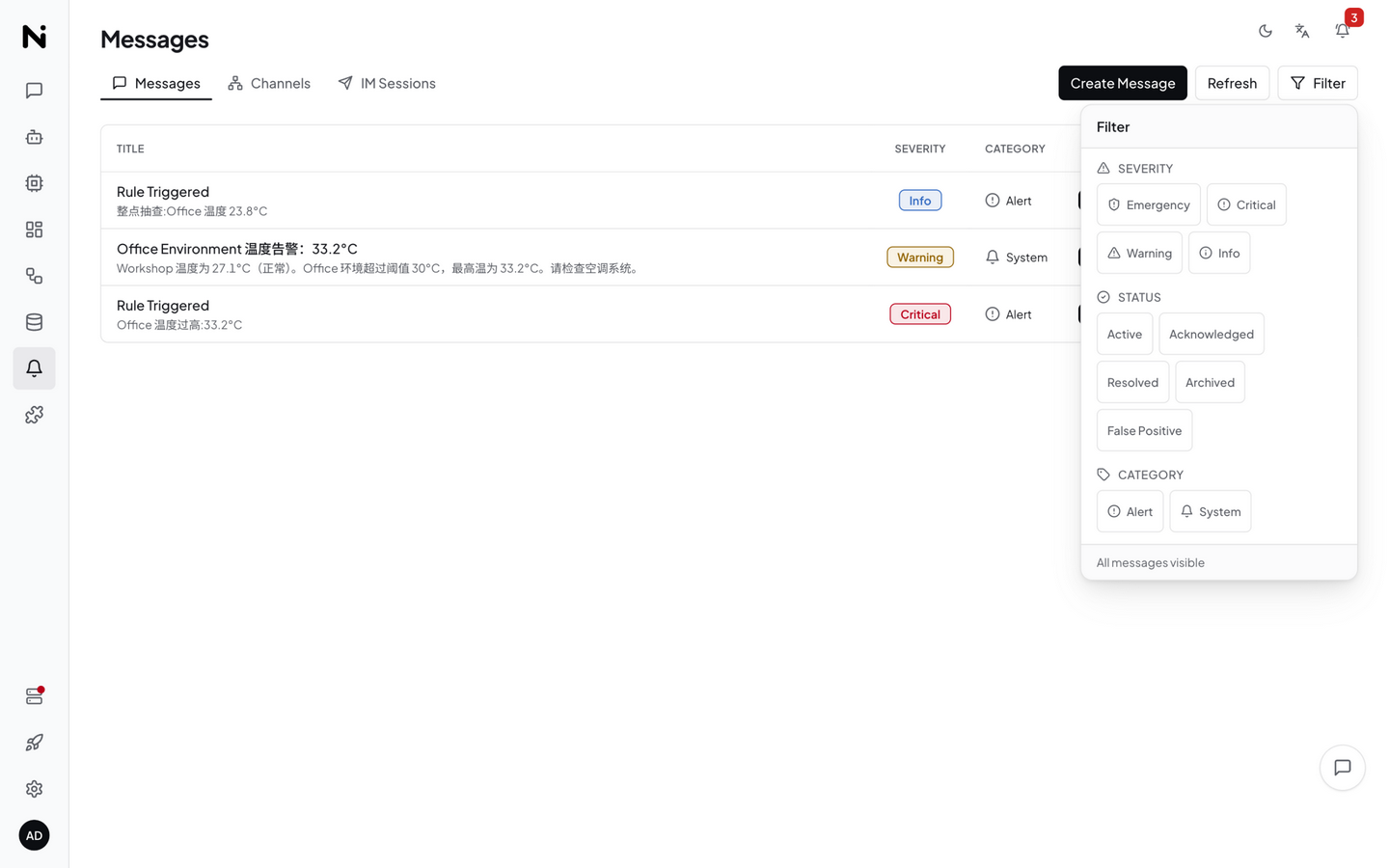Toggle the Info severity filter chip
Image resolution: width=1389 pixels, height=868 pixels.
click(1219, 253)
